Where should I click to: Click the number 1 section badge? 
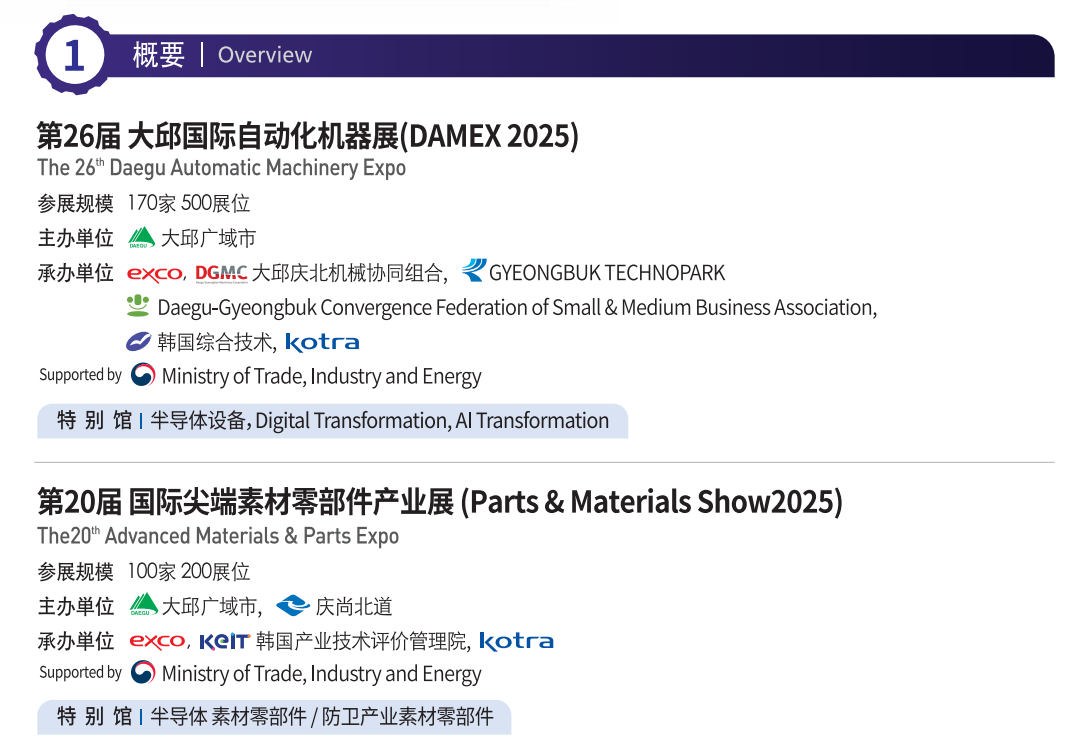73,55
